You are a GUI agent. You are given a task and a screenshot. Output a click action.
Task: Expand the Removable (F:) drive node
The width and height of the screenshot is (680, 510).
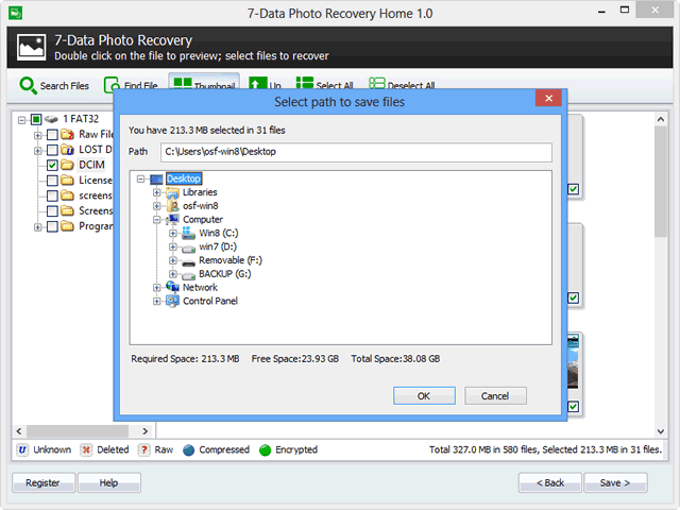[x=173, y=260]
